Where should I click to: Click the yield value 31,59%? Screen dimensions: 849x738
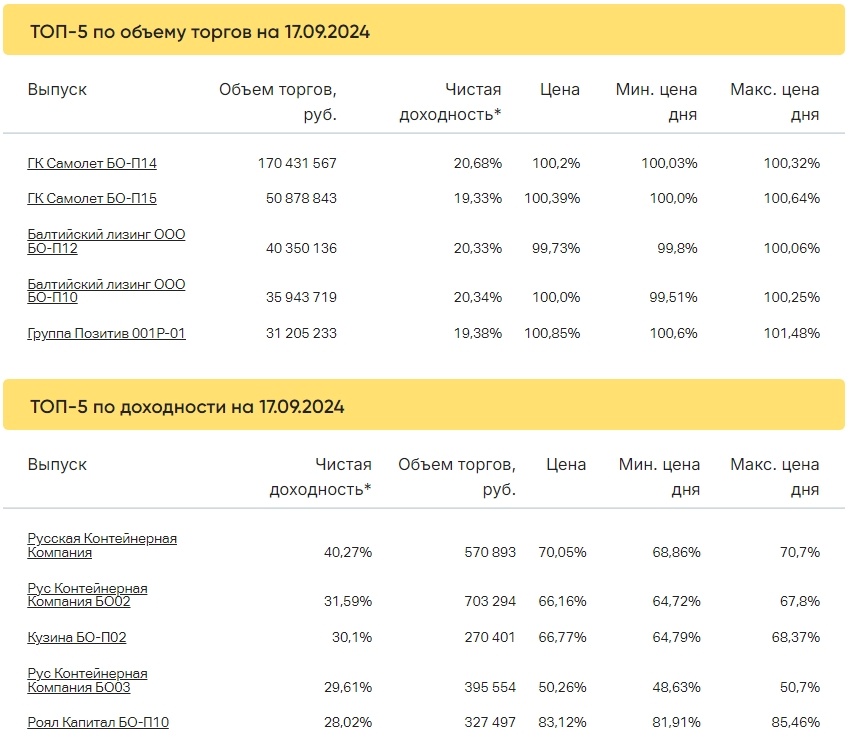pyautogui.click(x=348, y=601)
